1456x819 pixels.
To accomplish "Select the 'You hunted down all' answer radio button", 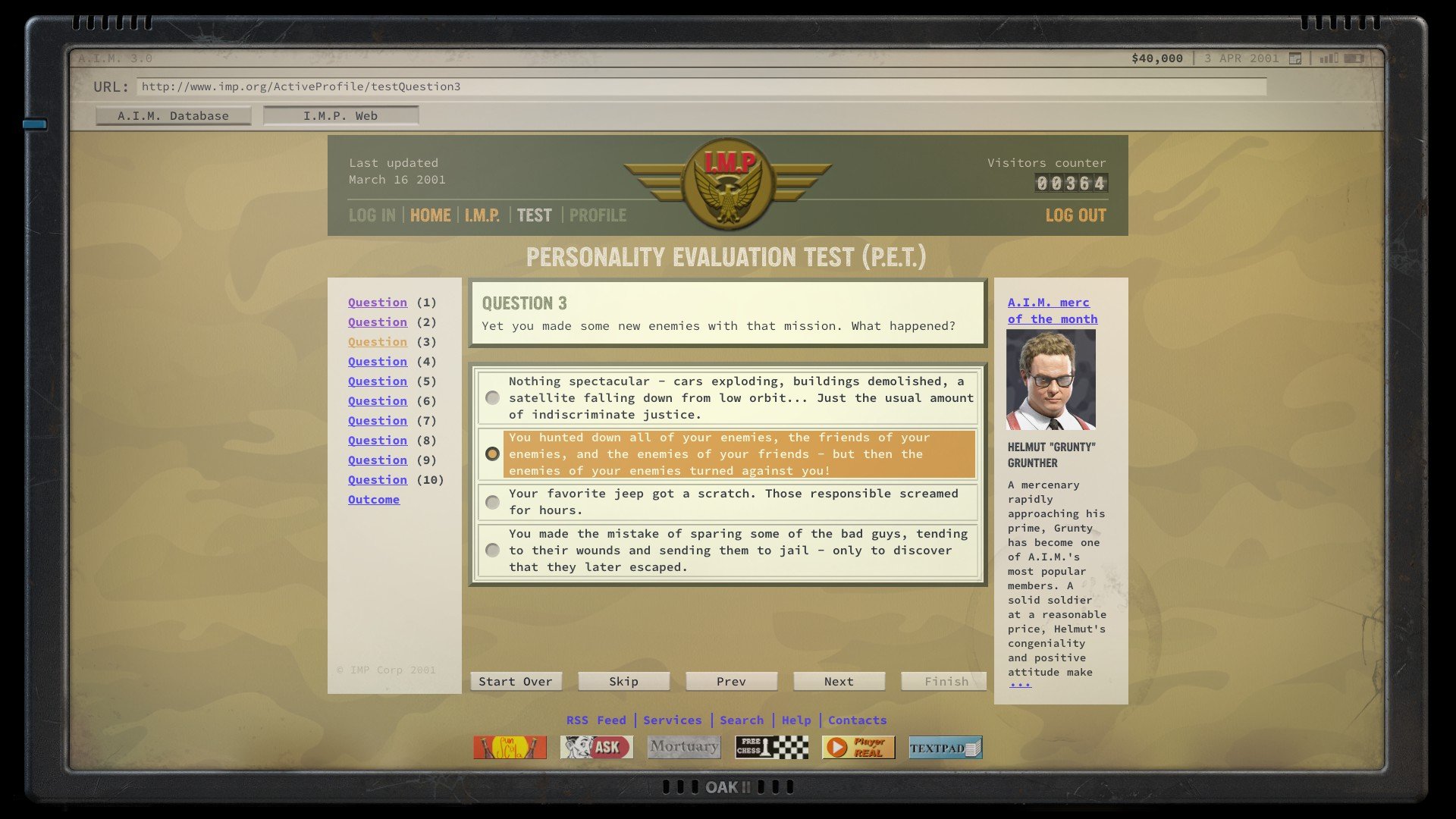I will coord(492,453).
